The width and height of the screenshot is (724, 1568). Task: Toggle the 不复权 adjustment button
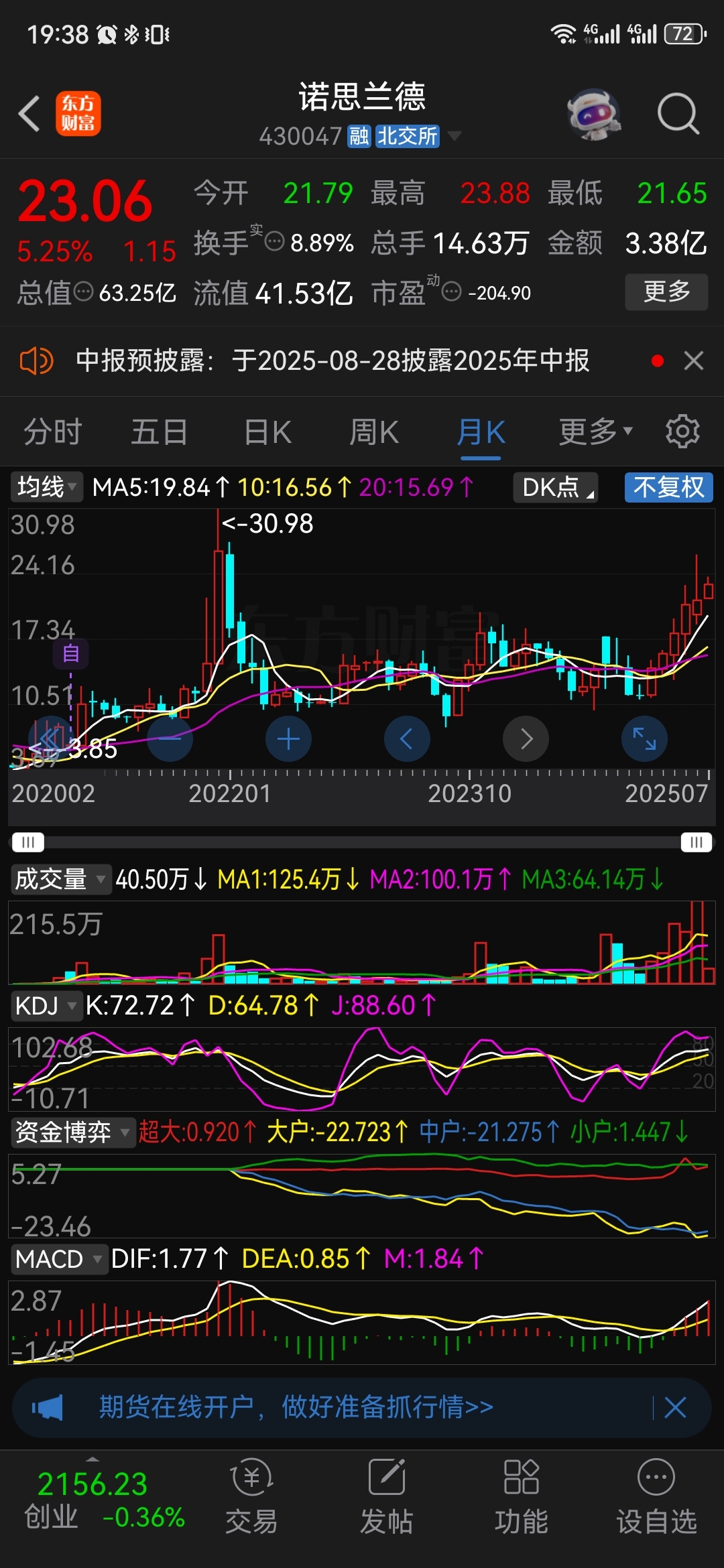tap(669, 487)
